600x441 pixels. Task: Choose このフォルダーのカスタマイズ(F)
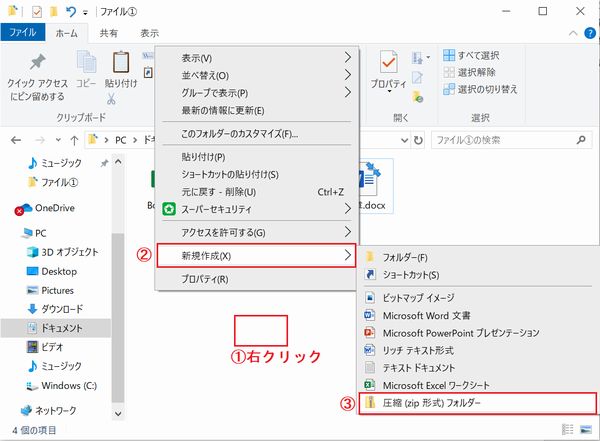256,134
